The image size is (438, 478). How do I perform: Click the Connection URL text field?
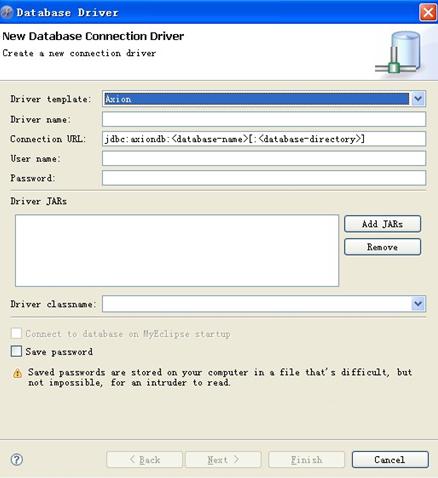coord(264,139)
